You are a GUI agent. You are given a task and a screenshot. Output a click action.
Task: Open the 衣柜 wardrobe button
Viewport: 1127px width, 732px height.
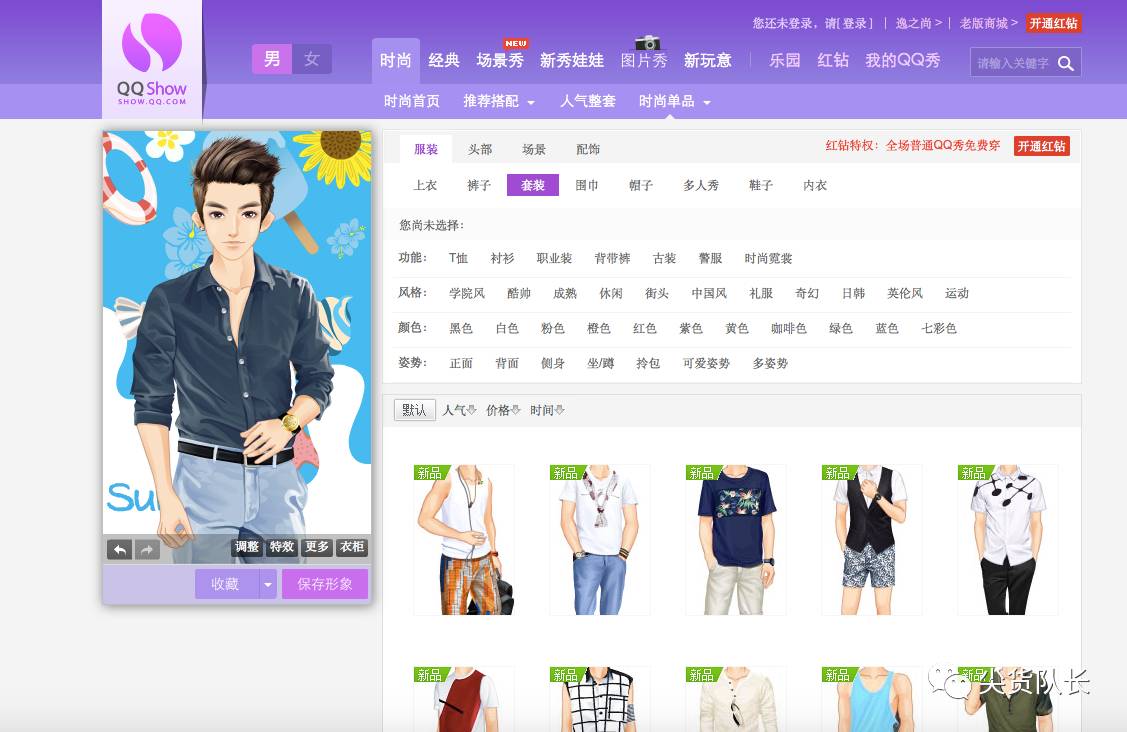352,547
